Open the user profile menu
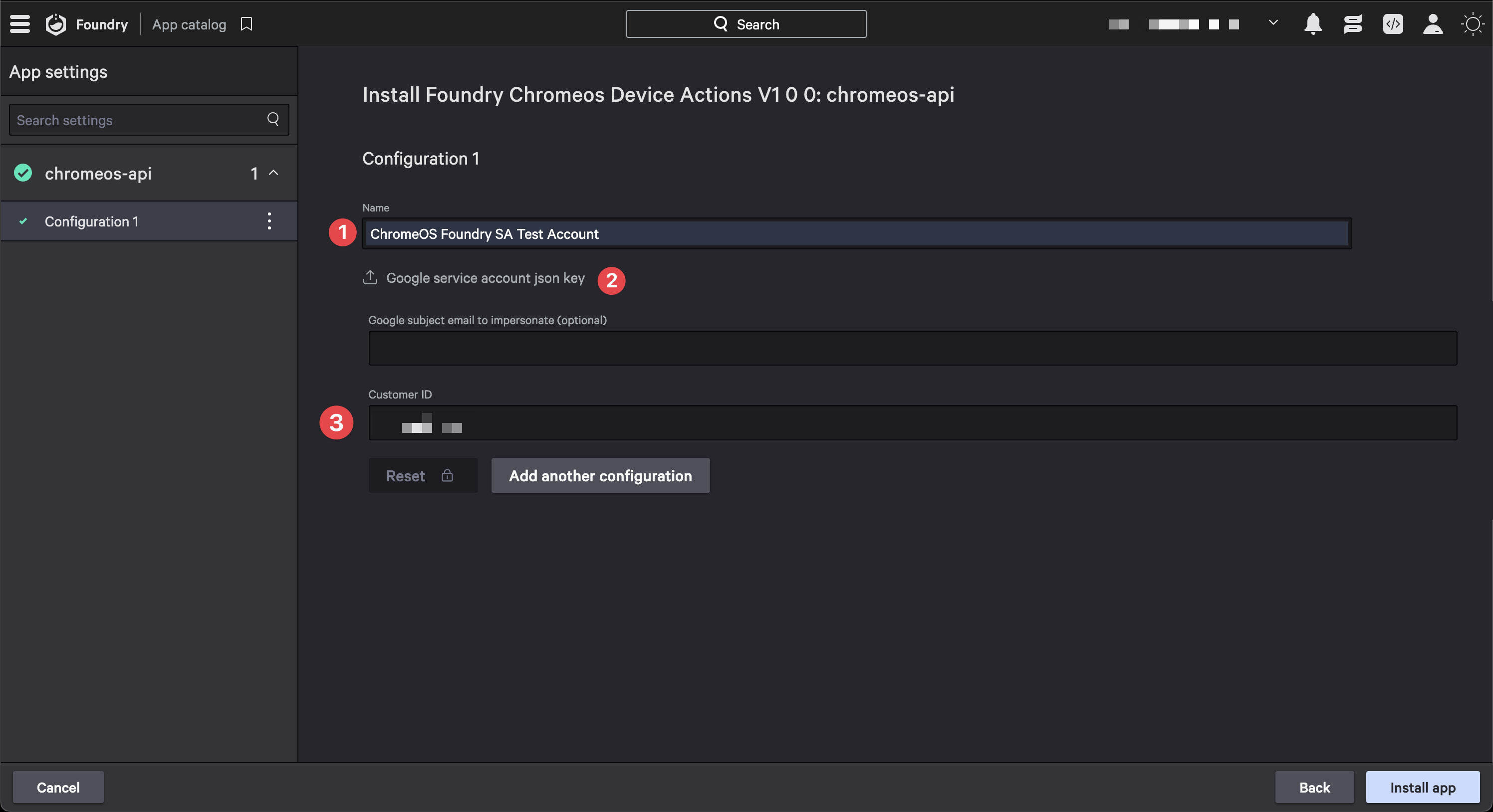1493x812 pixels. 1433,24
